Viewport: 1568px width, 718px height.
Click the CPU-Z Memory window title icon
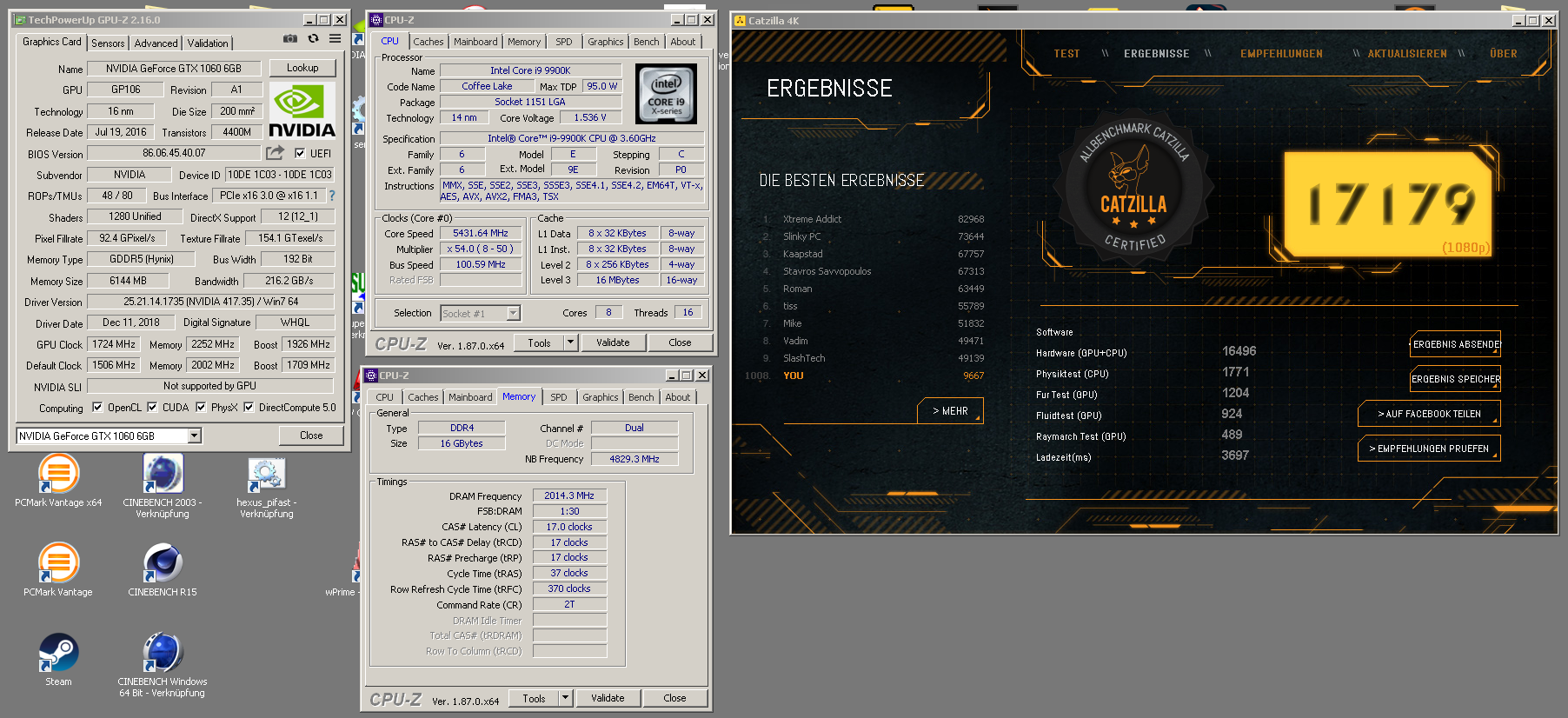(x=371, y=376)
